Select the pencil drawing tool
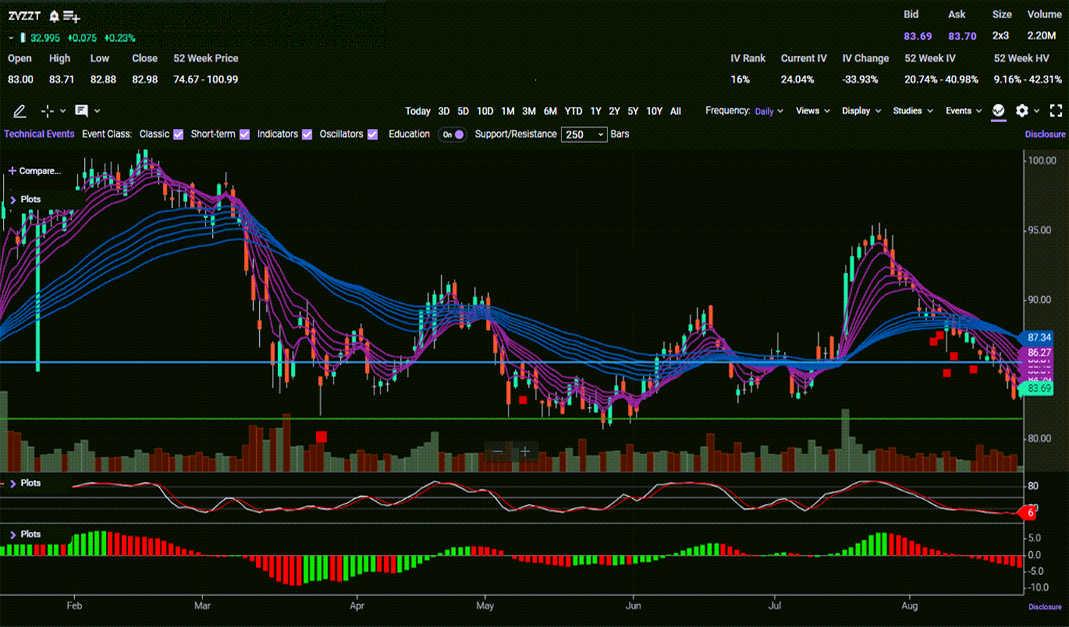The width and height of the screenshot is (1069, 627). (x=20, y=111)
